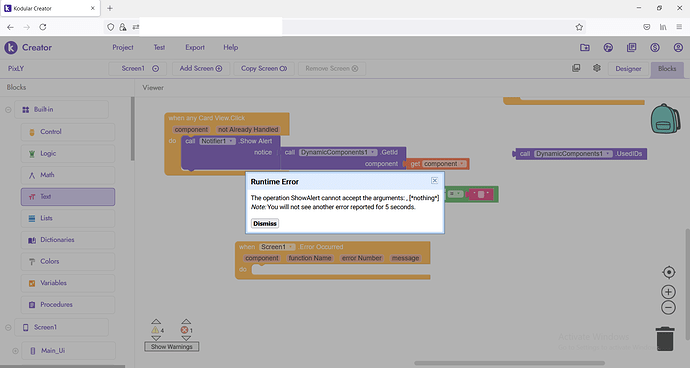Open the Project menu

(123, 48)
